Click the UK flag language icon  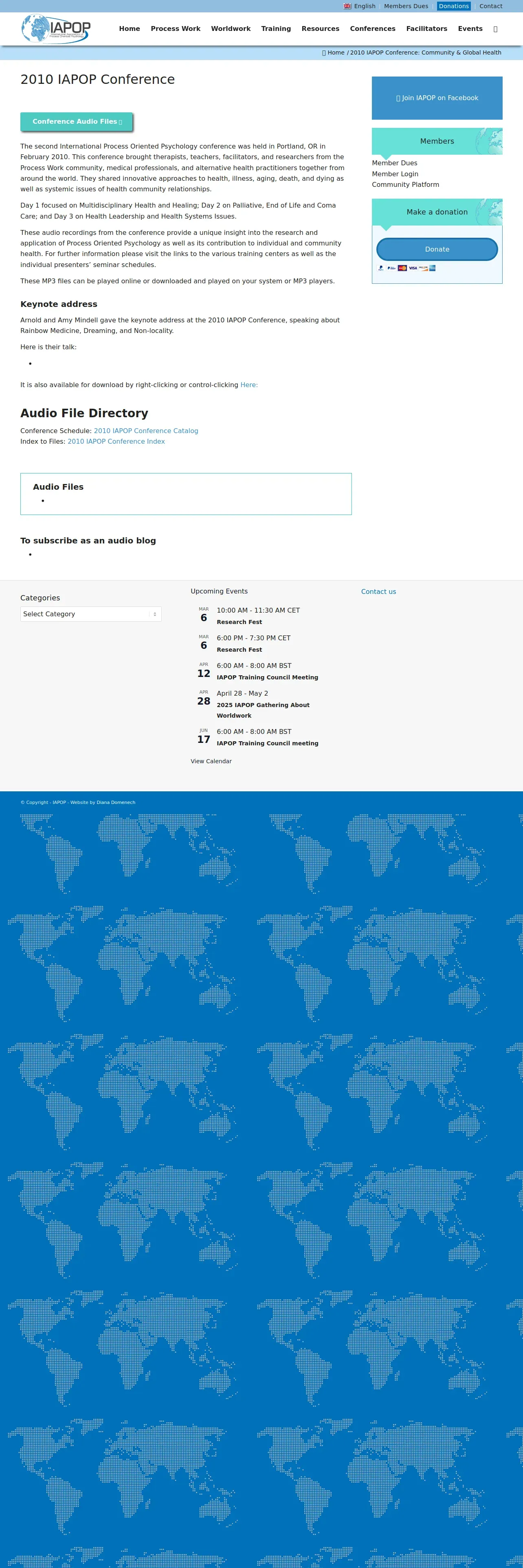pyautogui.click(x=347, y=6)
